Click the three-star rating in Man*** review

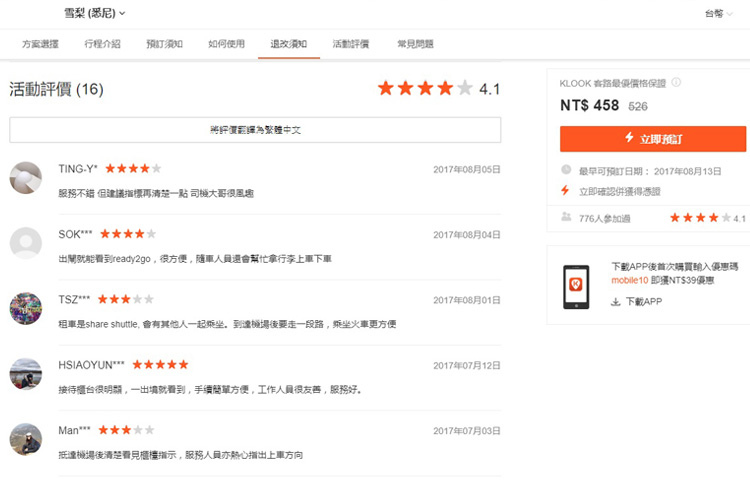pos(126,430)
